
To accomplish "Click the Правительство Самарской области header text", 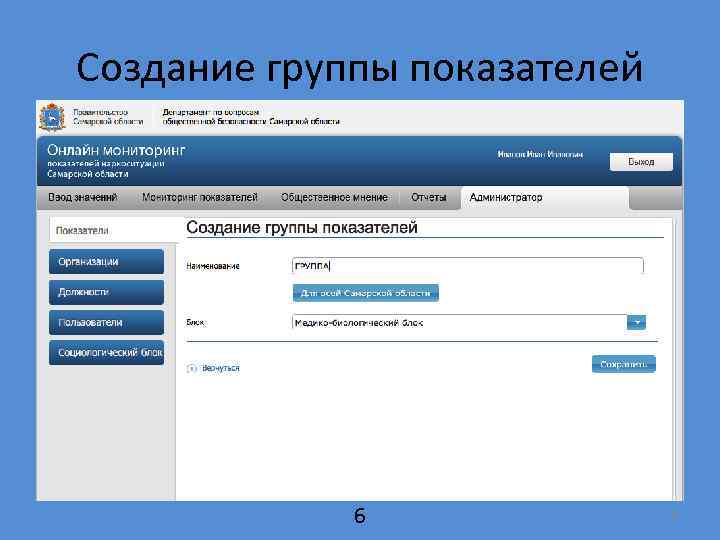I will (108, 117).
